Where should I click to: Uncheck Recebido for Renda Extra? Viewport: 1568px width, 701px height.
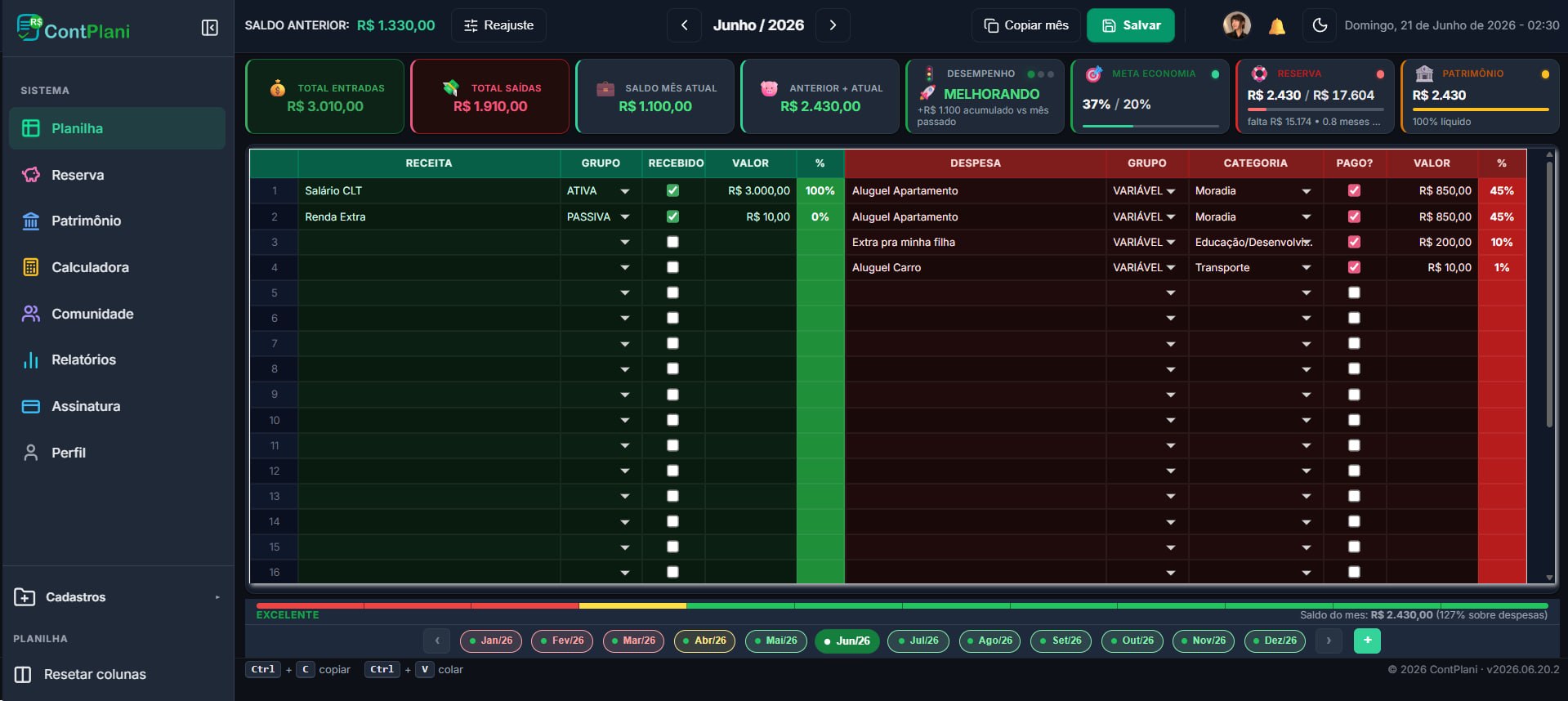pos(672,217)
